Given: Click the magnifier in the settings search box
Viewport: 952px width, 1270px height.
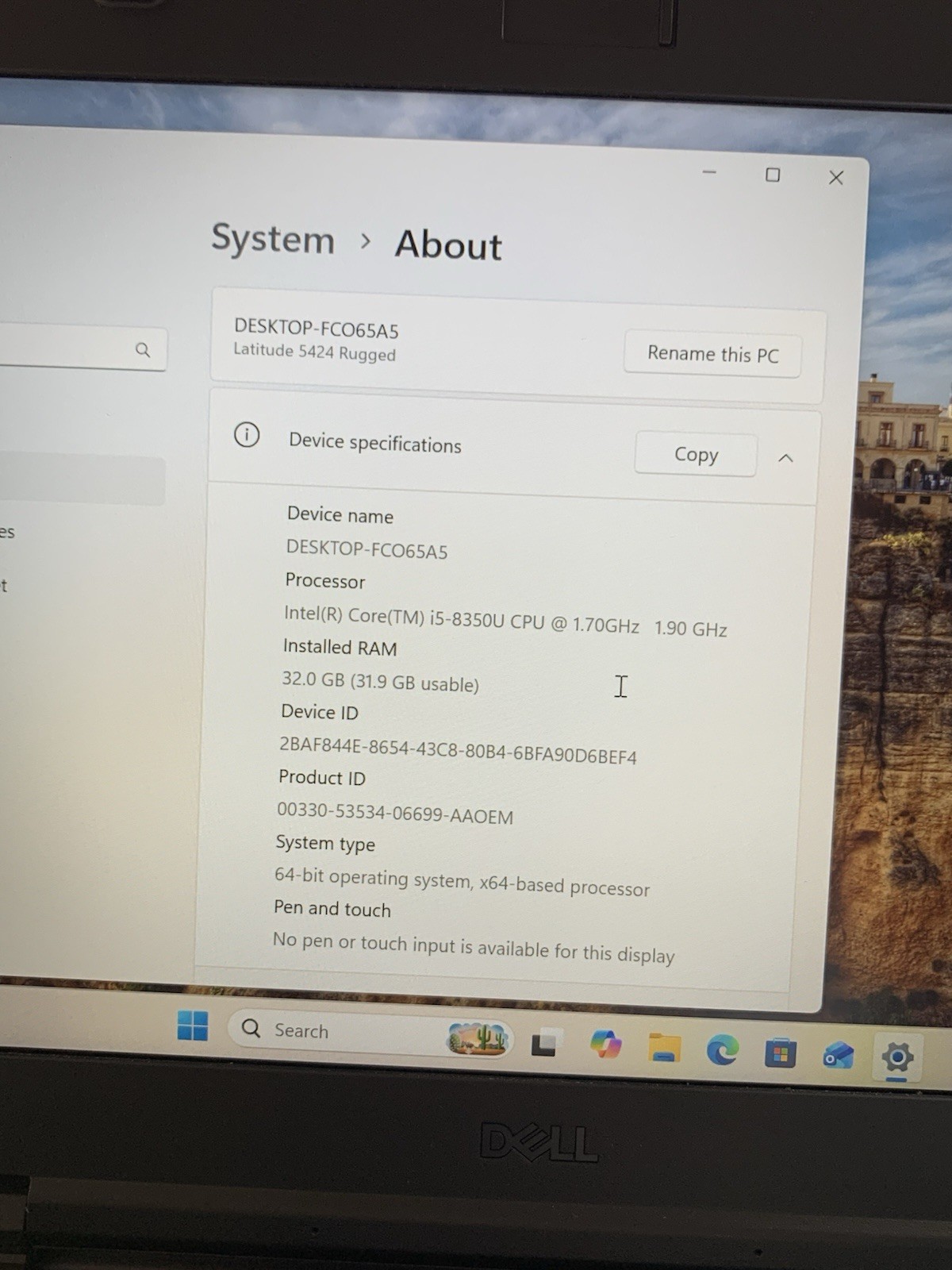Looking at the screenshot, I should point(143,349).
